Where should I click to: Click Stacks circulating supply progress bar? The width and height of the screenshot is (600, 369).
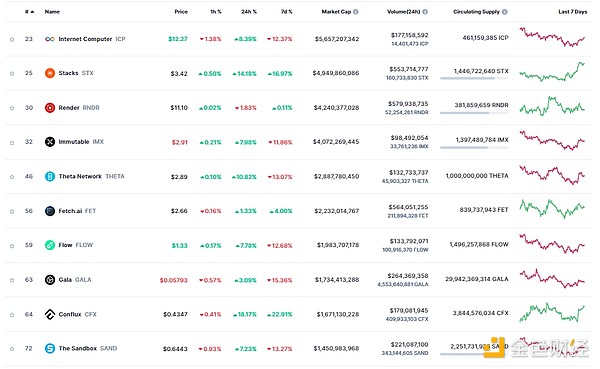474,78
